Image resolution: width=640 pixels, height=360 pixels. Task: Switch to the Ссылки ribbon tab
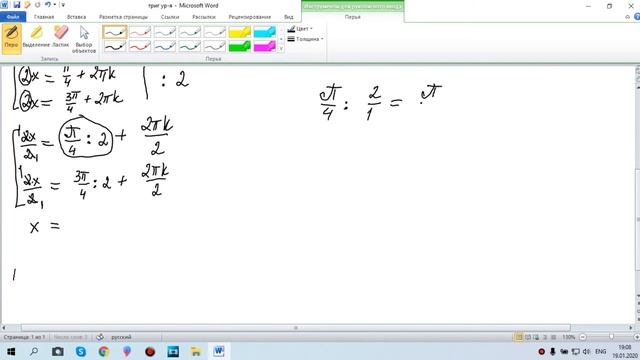coord(170,17)
